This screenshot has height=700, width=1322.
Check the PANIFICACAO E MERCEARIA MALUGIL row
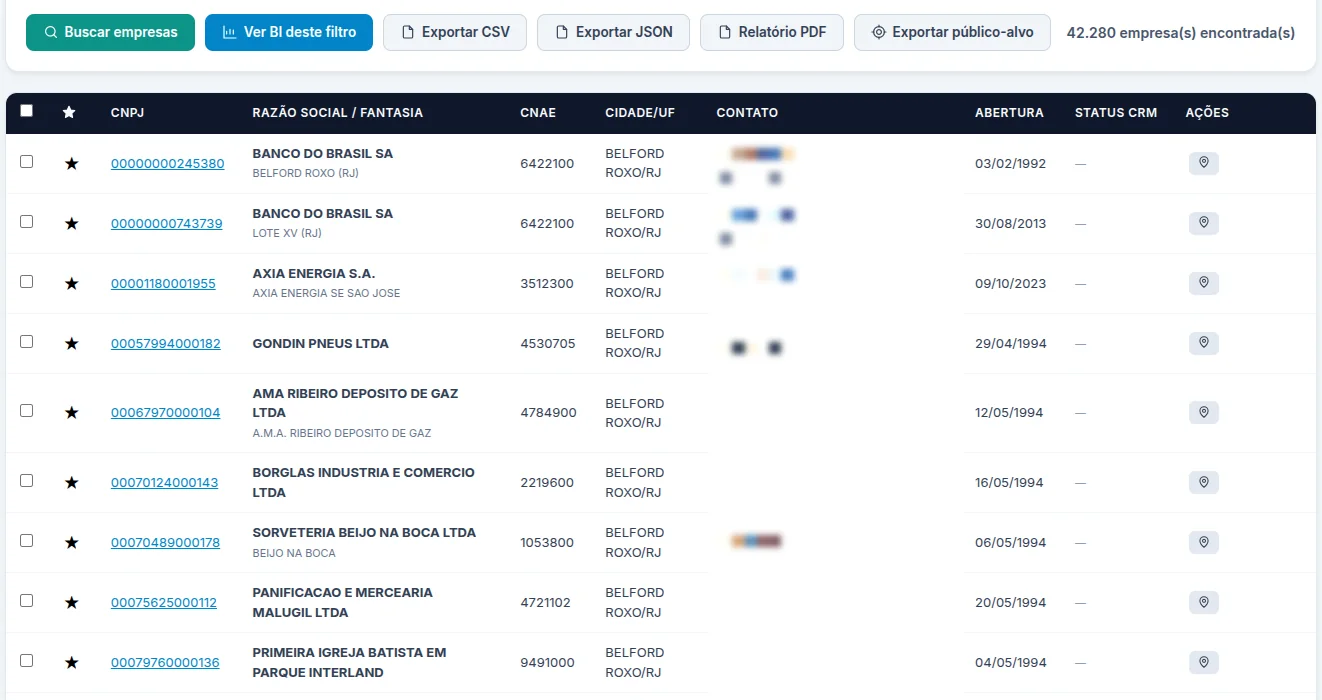tap(26, 600)
